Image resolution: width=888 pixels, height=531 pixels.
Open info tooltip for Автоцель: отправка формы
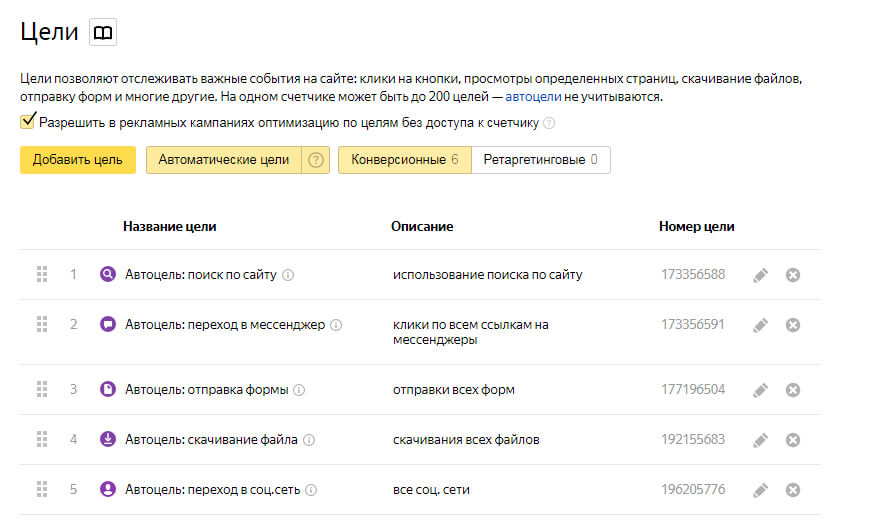pos(299,390)
